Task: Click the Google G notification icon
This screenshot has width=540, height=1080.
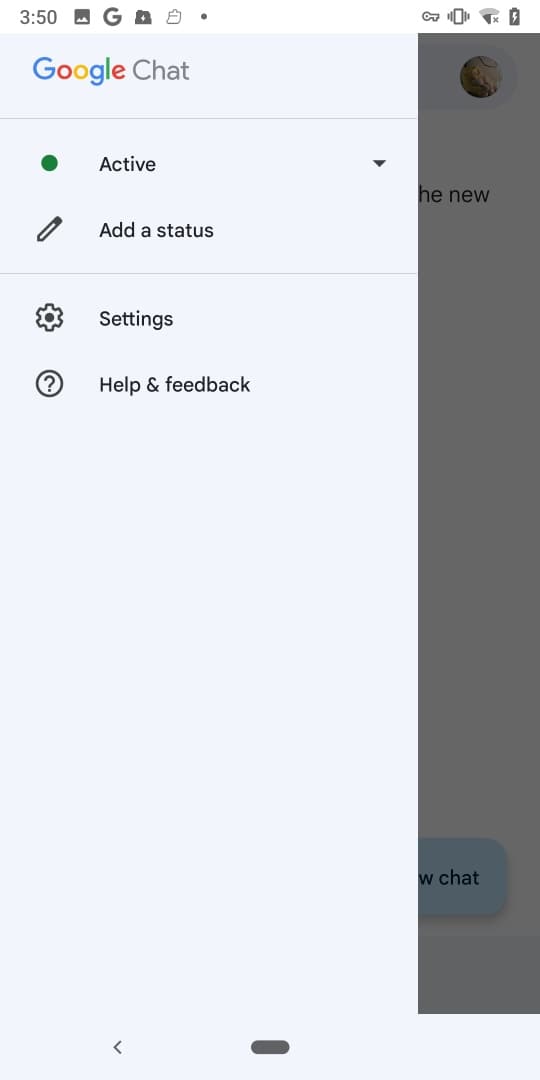Action: point(112,17)
